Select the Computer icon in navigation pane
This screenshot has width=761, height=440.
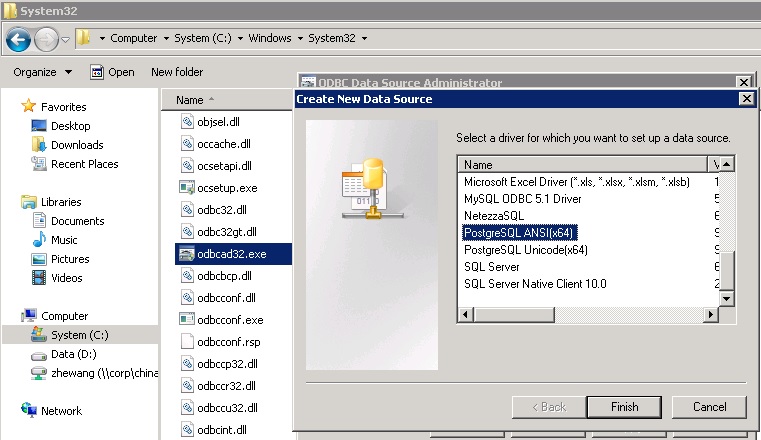pyautogui.click(x=29, y=315)
